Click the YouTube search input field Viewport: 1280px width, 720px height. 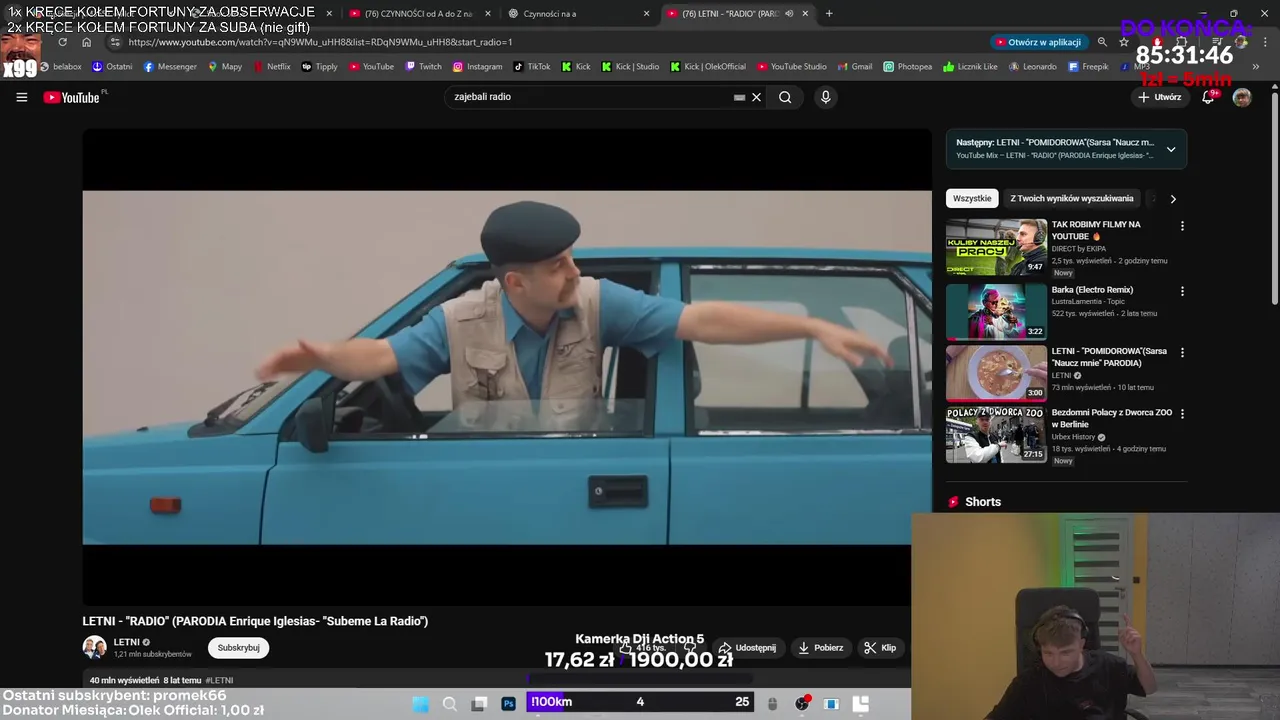point(590,97)
